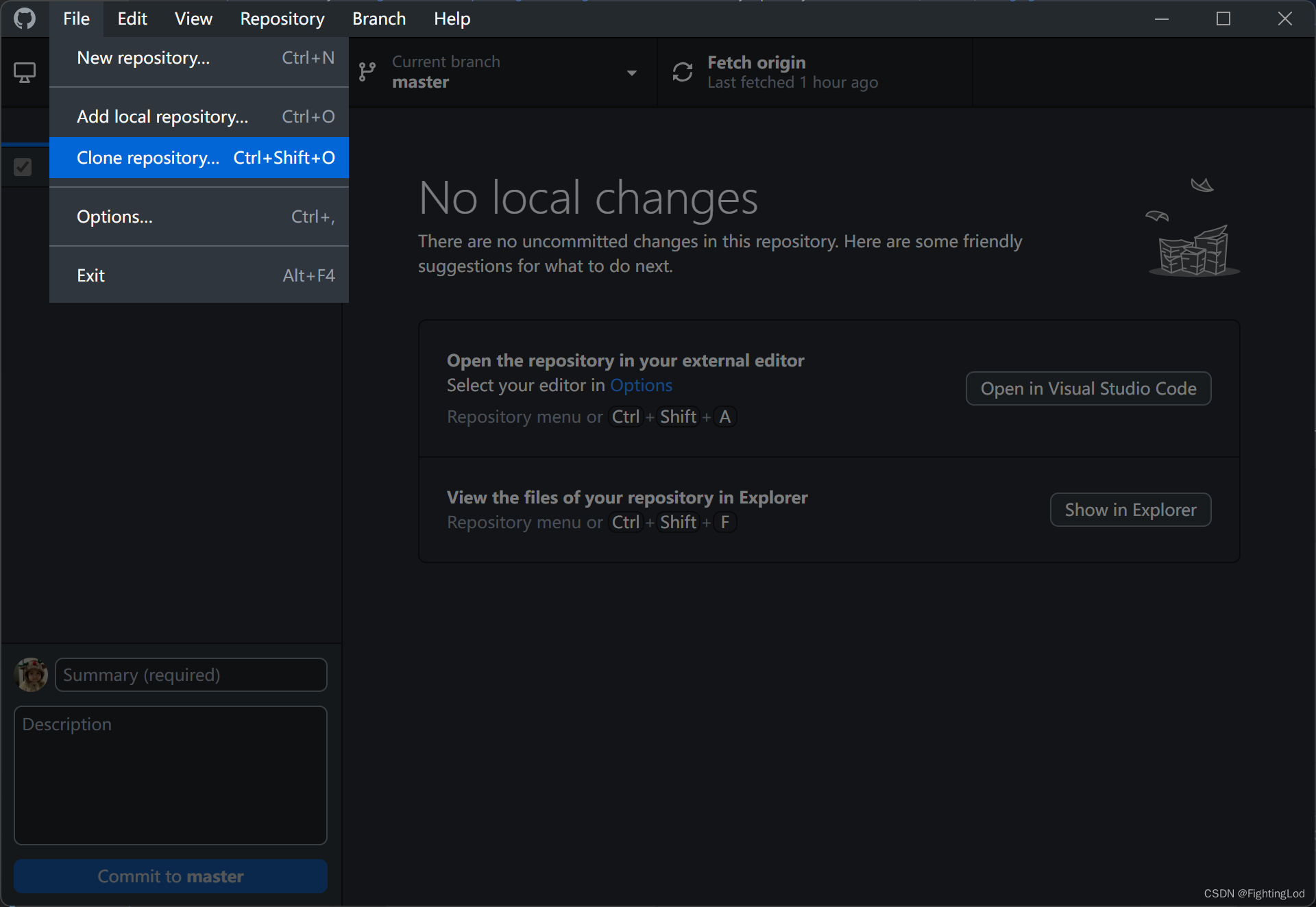The width and height of the screenshot is (1316, 907).
Task: Click Open the repository in your external editor text
Action: click(625, 360)
